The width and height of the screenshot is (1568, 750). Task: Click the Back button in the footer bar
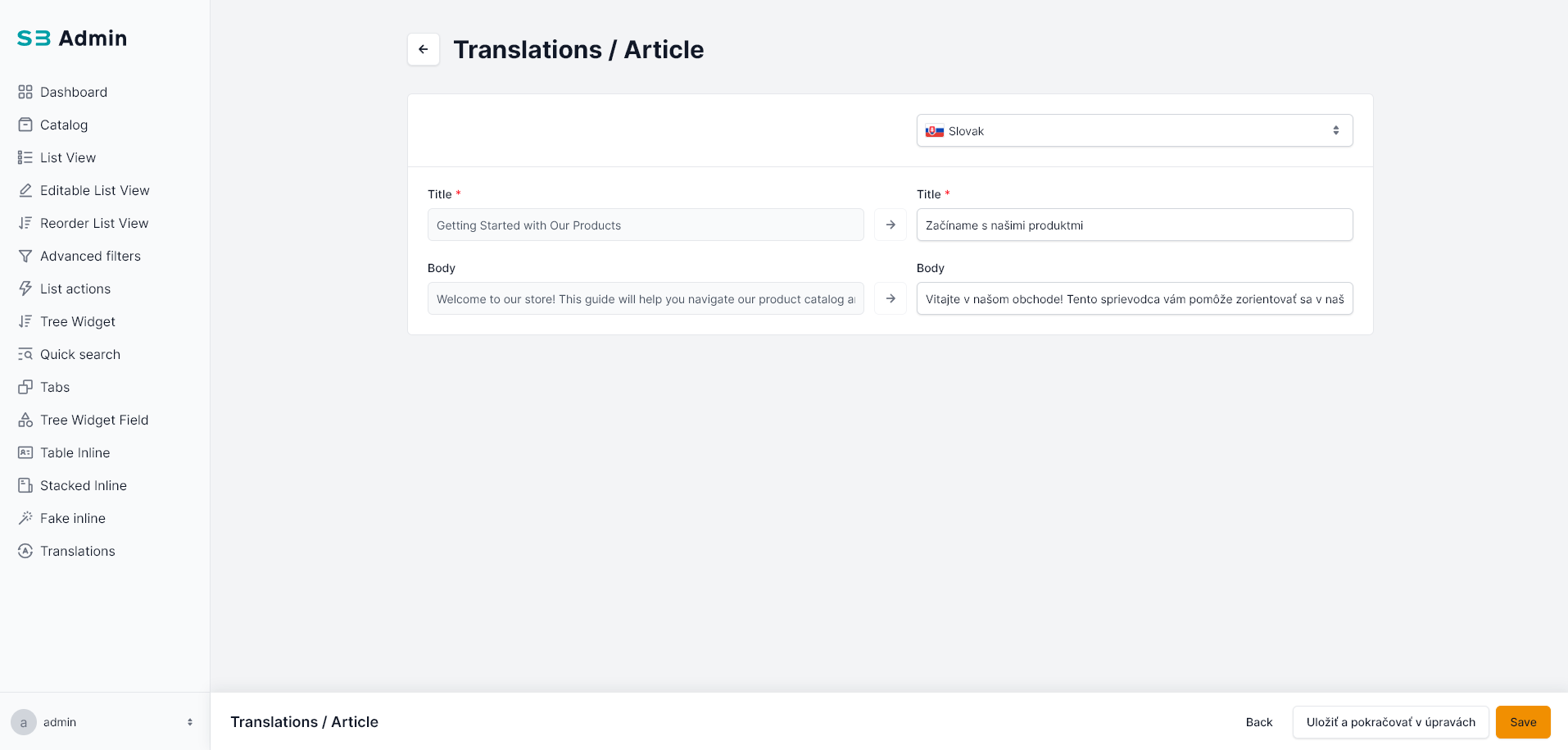pyautogui.click(x=1258, y=722)
